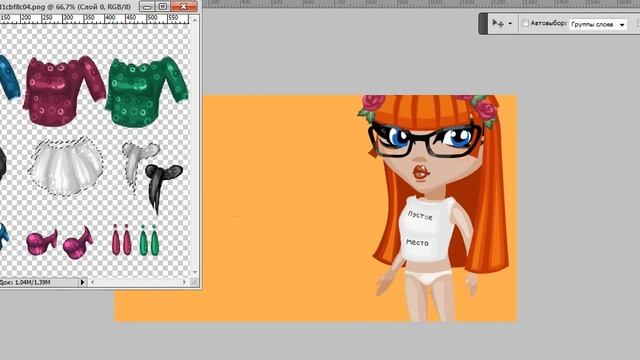Click the green sweater in the clothes document

(x=146, y=91)
